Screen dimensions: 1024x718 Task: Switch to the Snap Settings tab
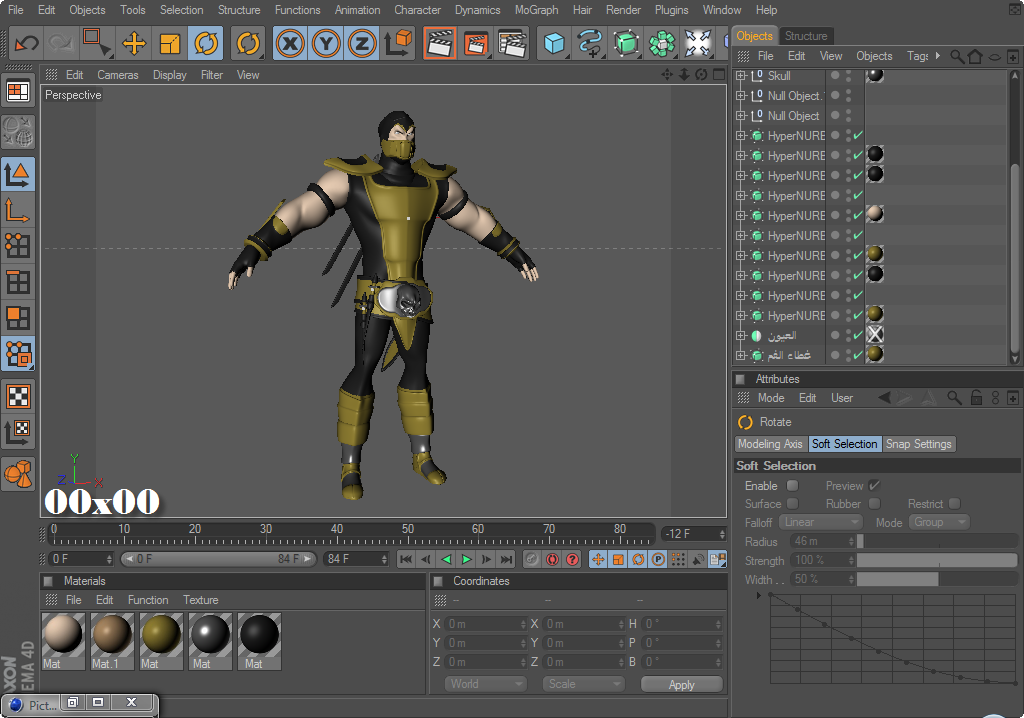click(918, 444)
